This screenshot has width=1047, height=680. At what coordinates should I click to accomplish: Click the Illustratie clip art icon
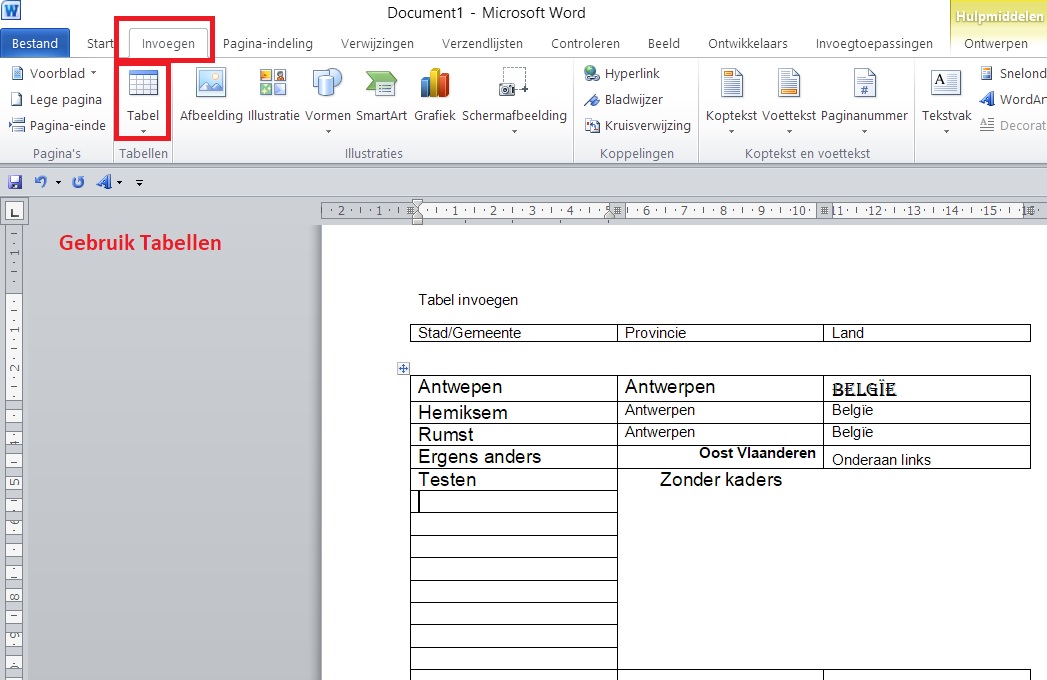(x=273, y=95)
